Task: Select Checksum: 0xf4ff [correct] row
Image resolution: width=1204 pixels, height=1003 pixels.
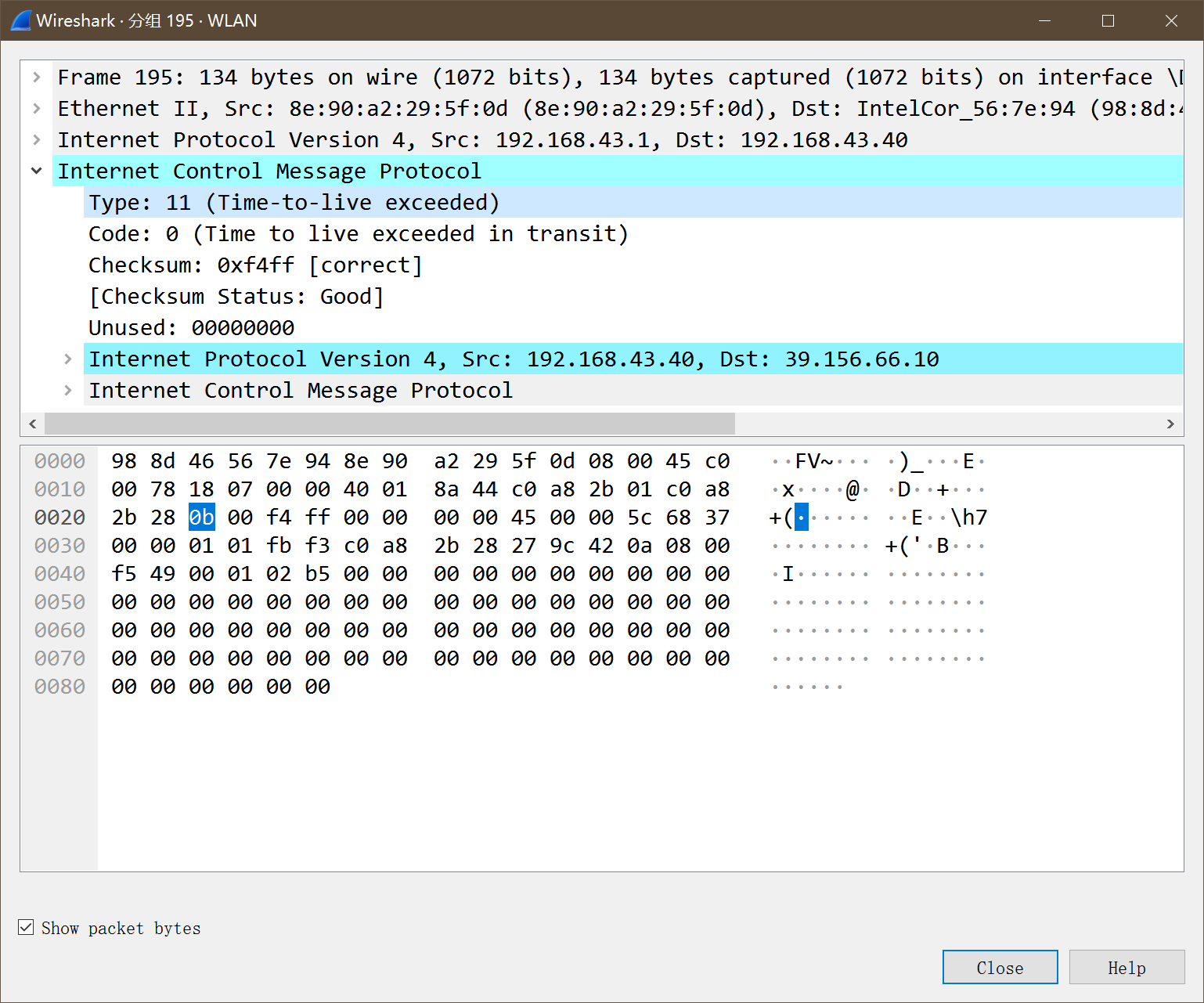Action: point(633,265)
